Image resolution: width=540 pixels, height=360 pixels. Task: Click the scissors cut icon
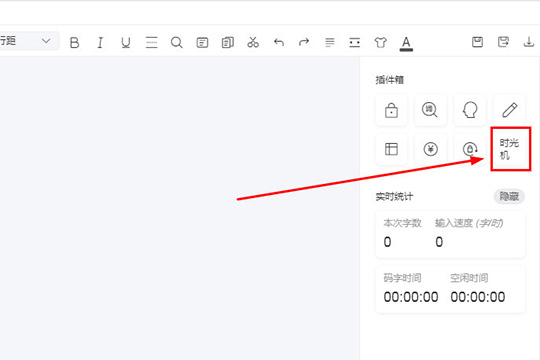(253, 42)
